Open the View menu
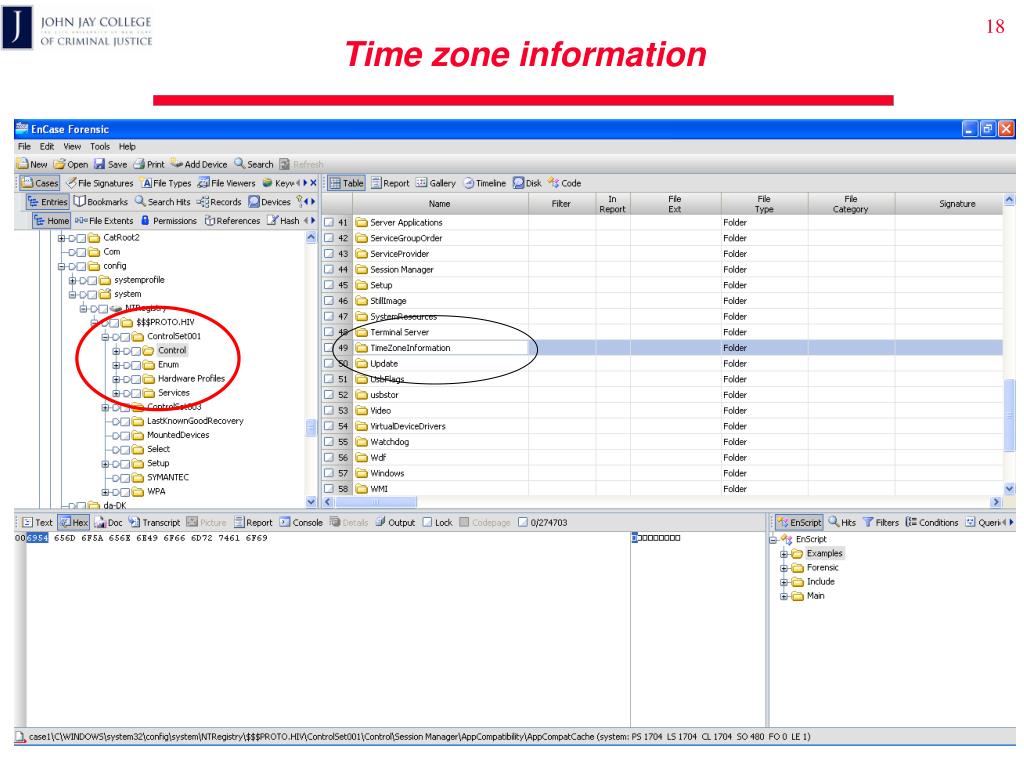The width and height of the screenshot is (1024, 768). 72,146
